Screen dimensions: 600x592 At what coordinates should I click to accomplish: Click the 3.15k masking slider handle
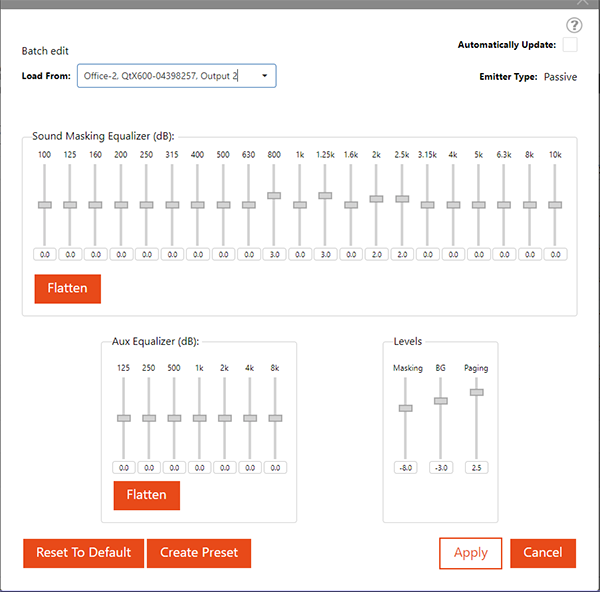coord(427,205)
